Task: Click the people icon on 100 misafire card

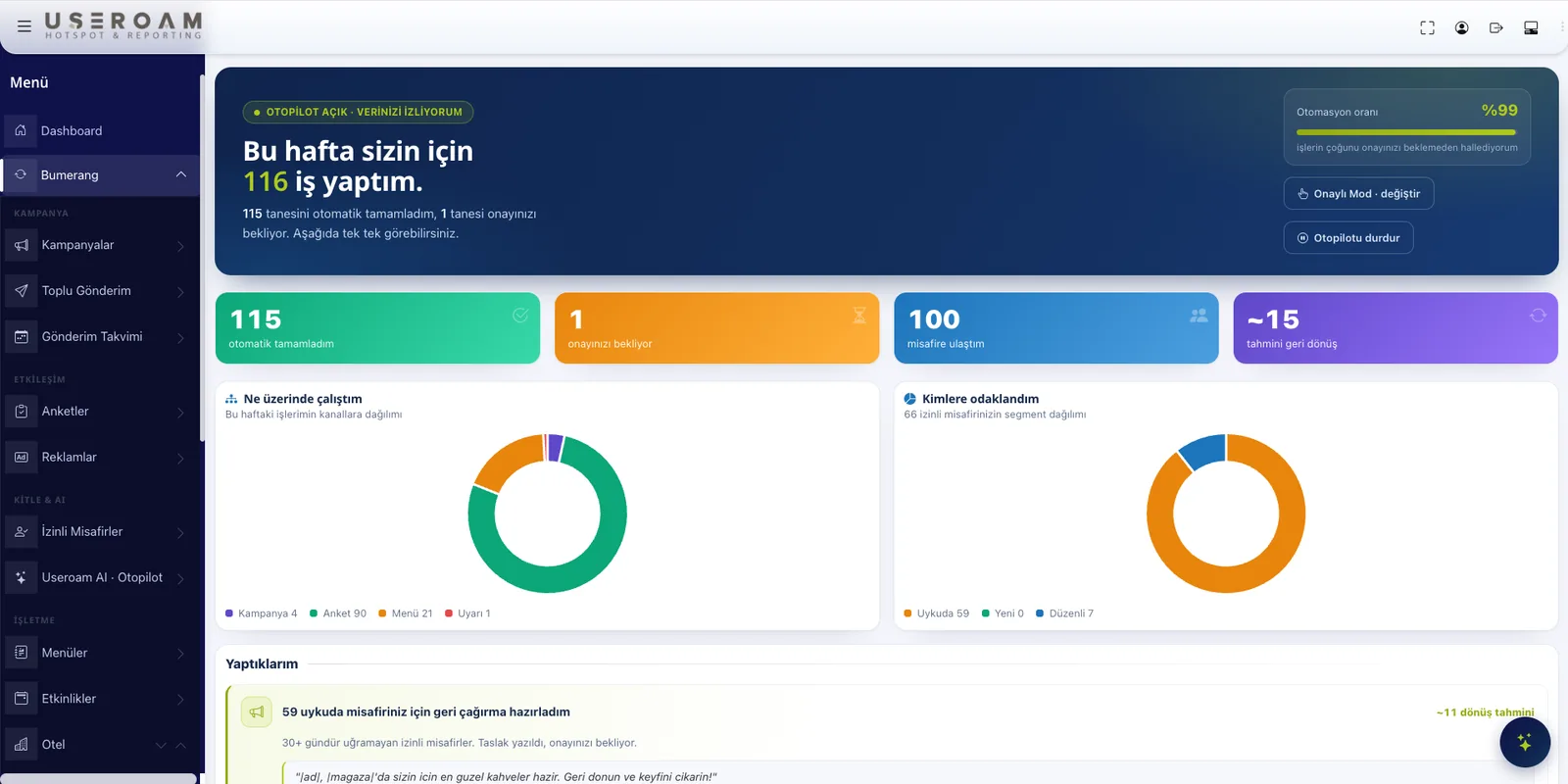Action: (x=1199, y=315)
